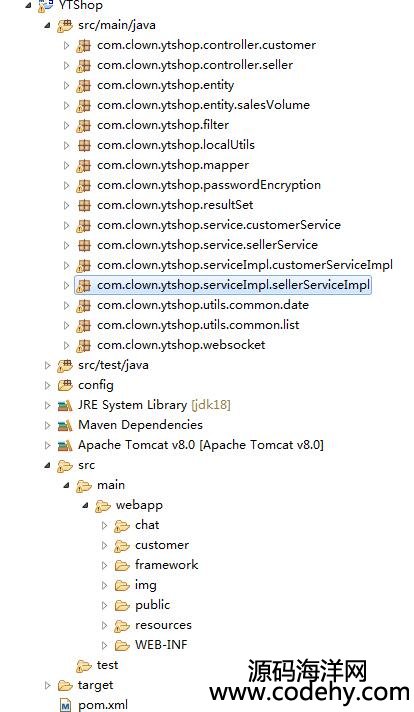
Task: Click the Maven Dependencies library icon
Action: pos(64,425)
